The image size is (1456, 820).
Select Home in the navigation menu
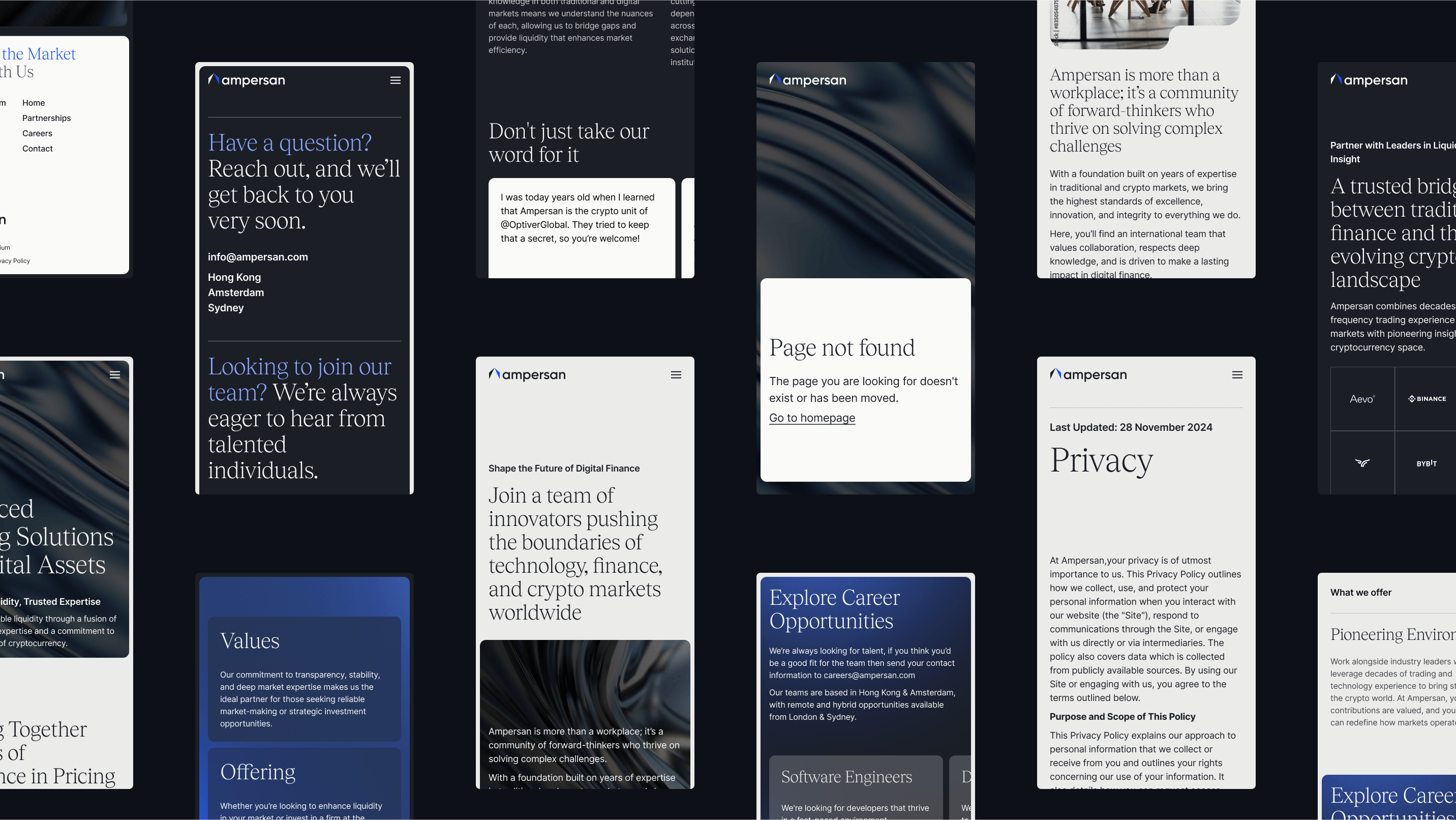(x=34, y=103)
